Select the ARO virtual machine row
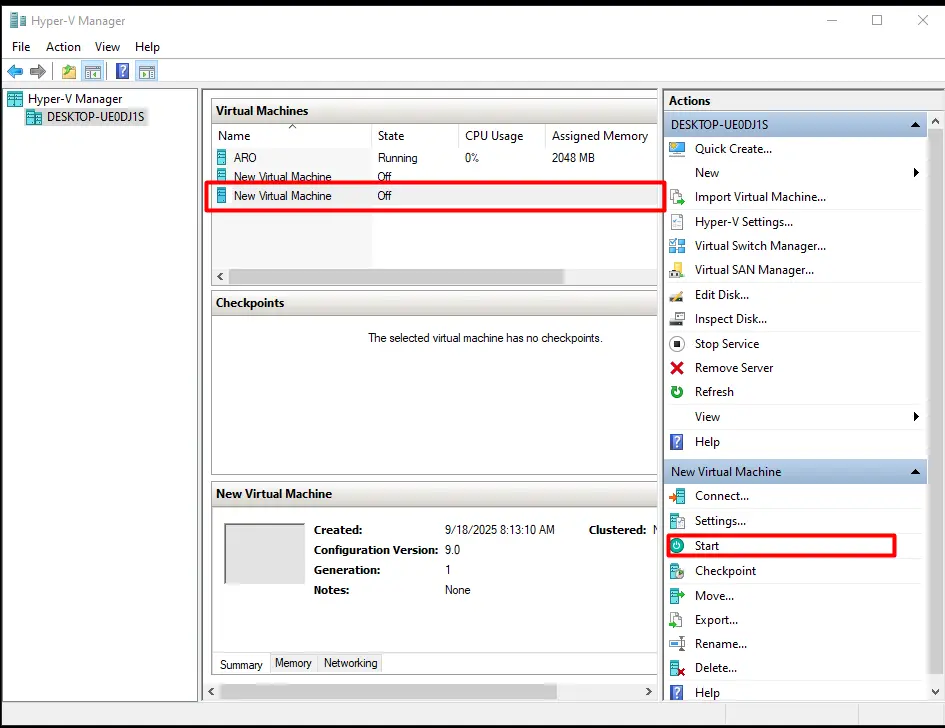The image size is (945, 728). [x=435, y=157]
